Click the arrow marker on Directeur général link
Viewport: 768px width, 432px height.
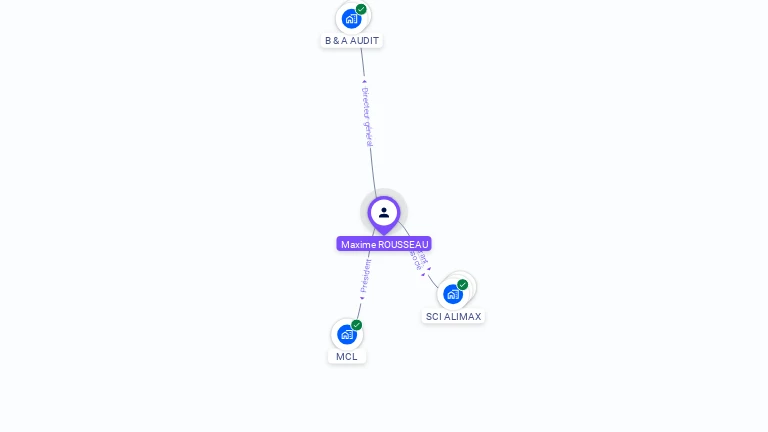pos(364,81)
